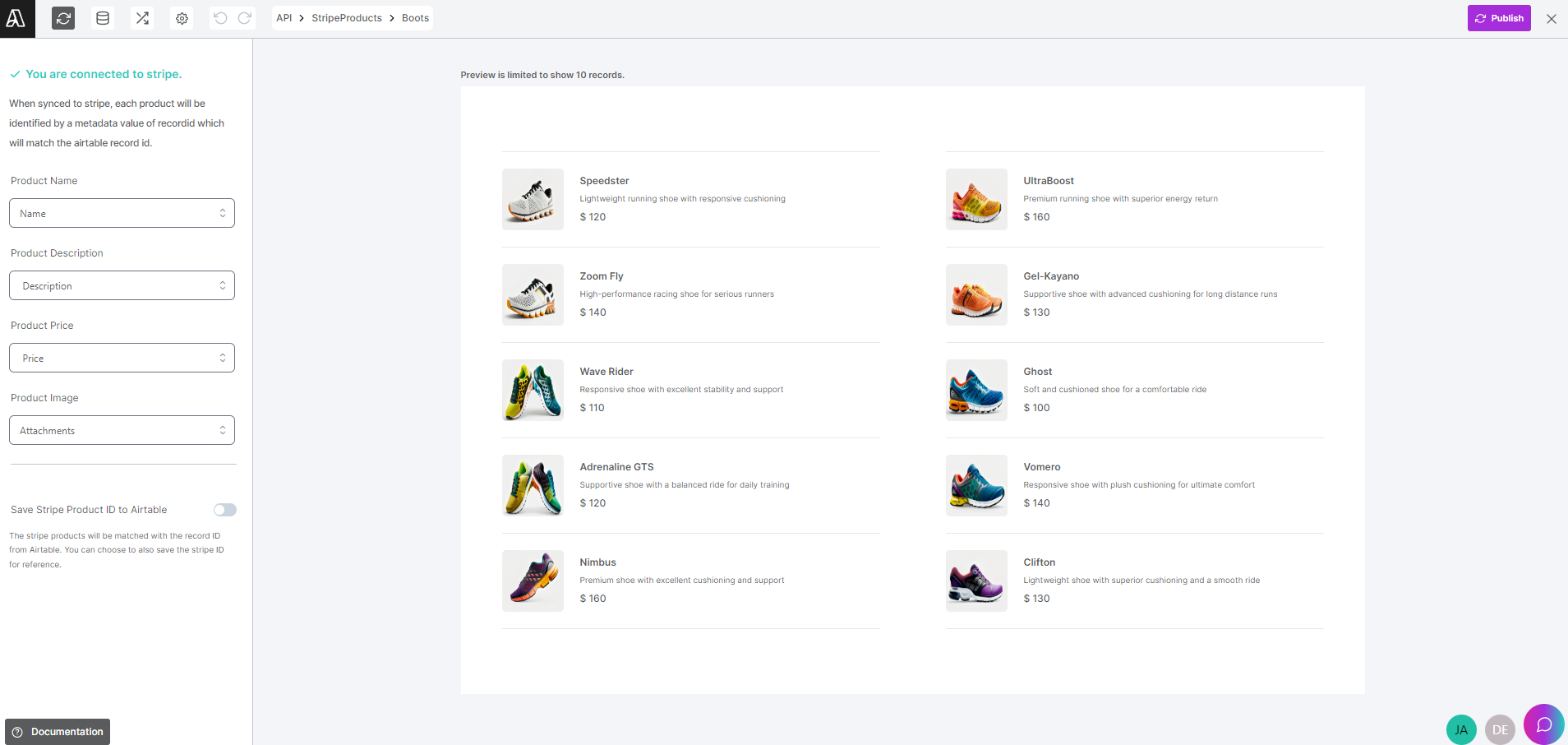Screen dimensions: 1568x745
Task: Select the UltraBoost shoe thumbnail
Action: (x=976, y=199)
